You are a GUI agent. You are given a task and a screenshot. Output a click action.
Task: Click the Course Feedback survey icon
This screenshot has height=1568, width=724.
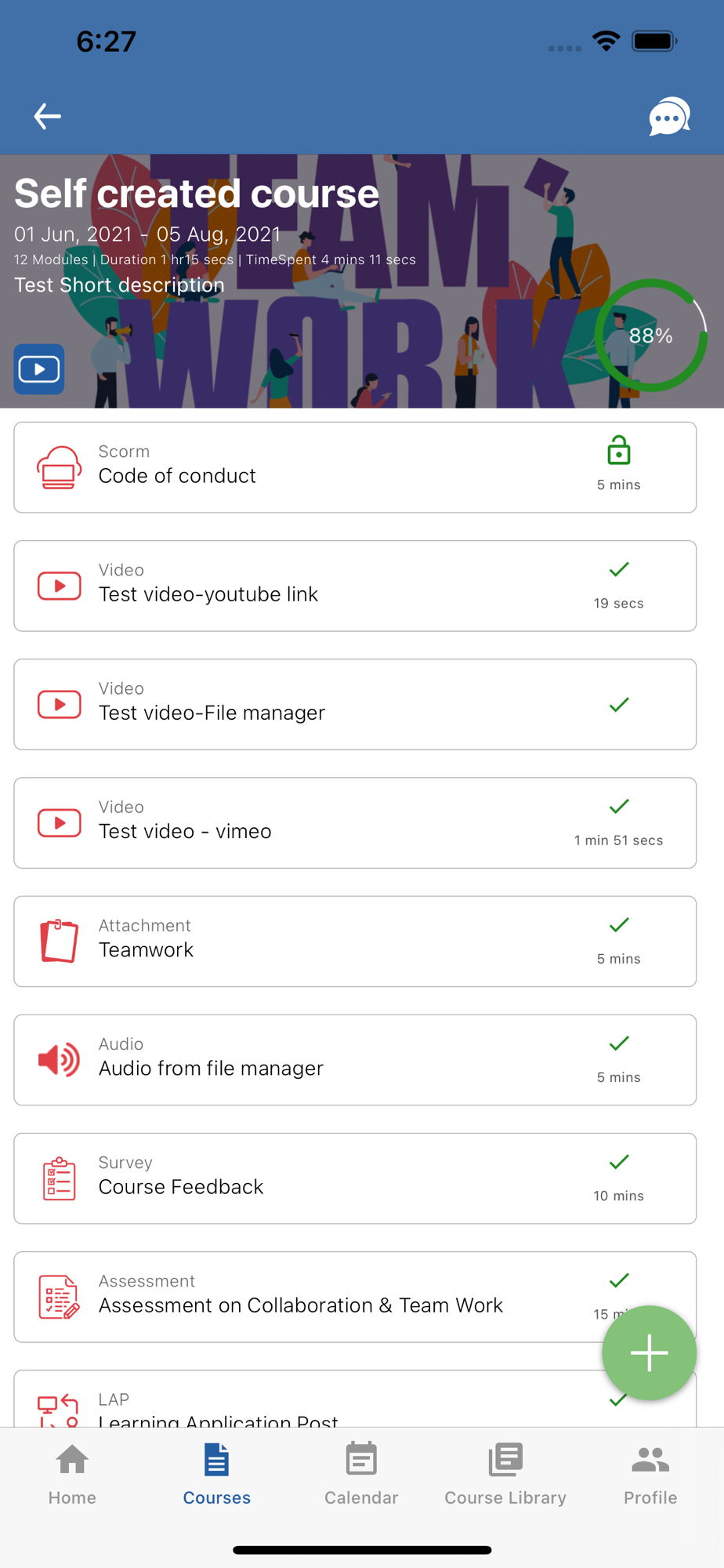click(x=60, y=1178)
